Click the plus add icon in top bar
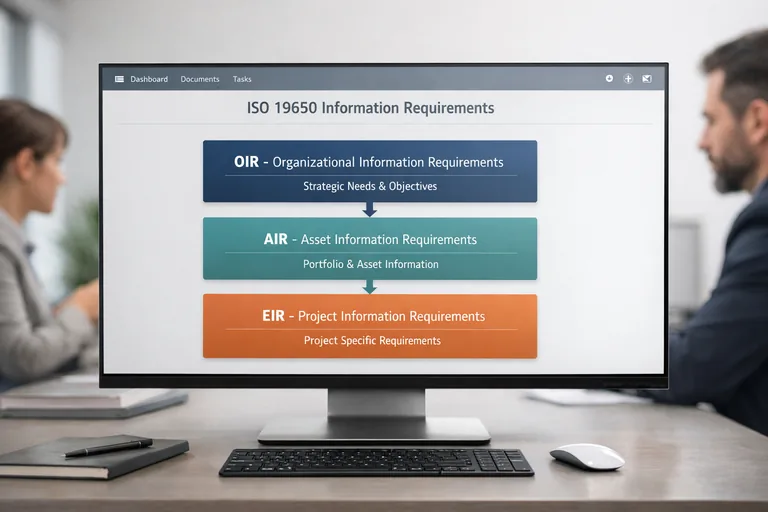 click(x=628, y=78)
